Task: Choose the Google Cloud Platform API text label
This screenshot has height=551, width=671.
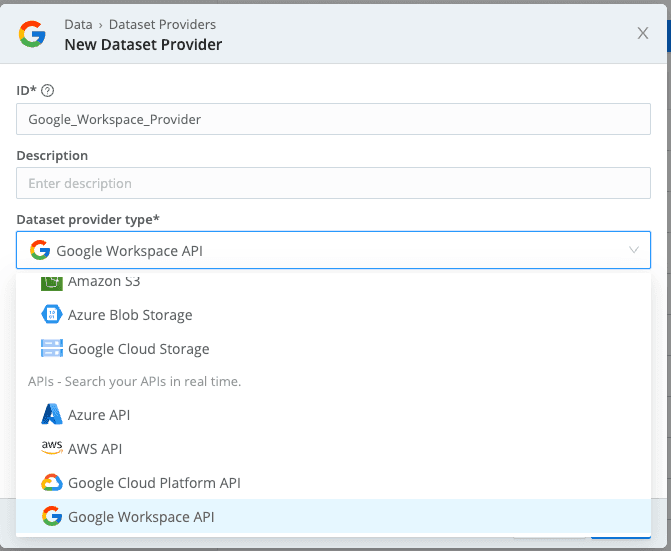Action: point(154,483)
